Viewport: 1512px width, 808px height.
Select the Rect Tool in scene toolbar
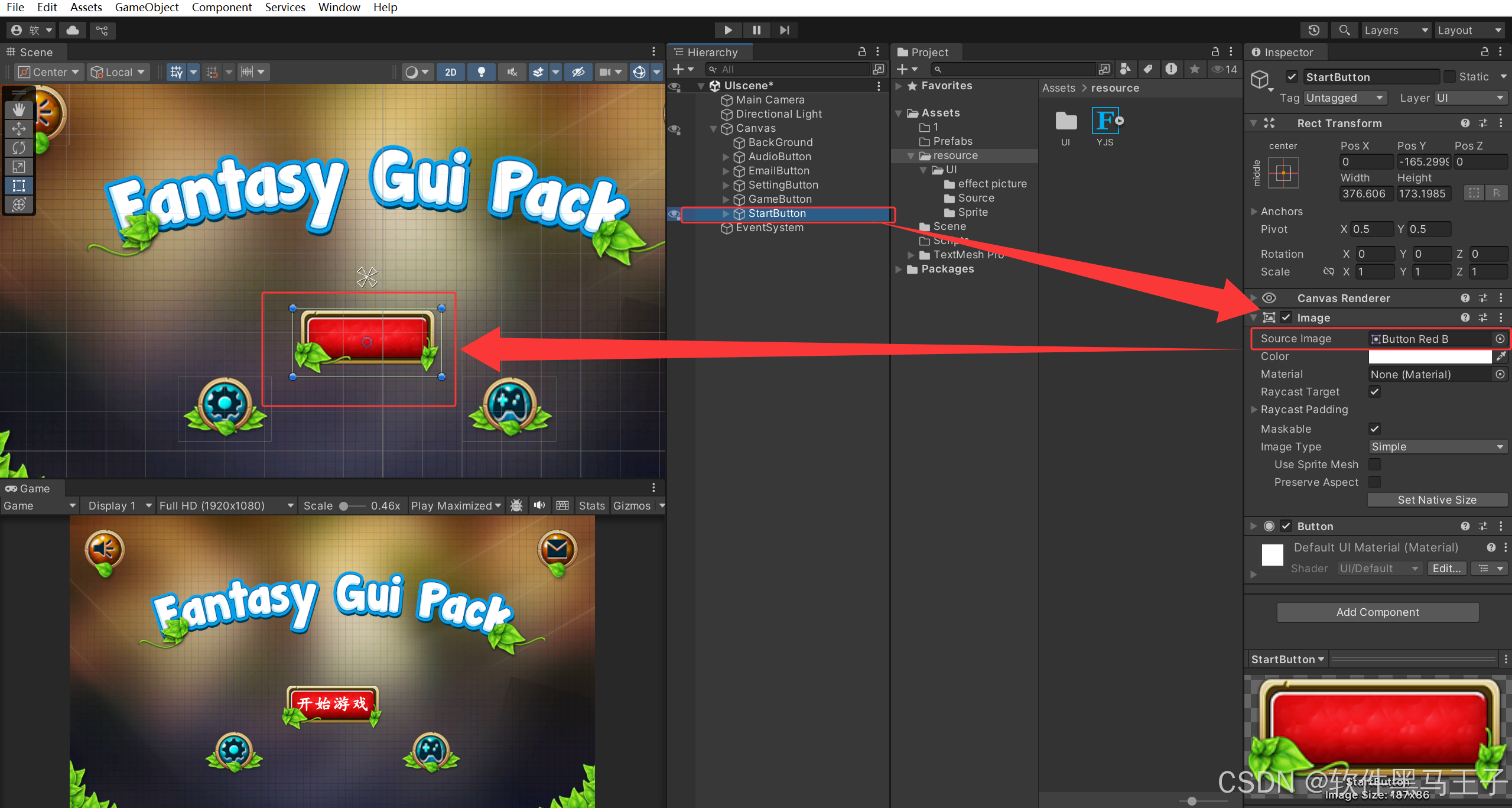tap(19, 186)
